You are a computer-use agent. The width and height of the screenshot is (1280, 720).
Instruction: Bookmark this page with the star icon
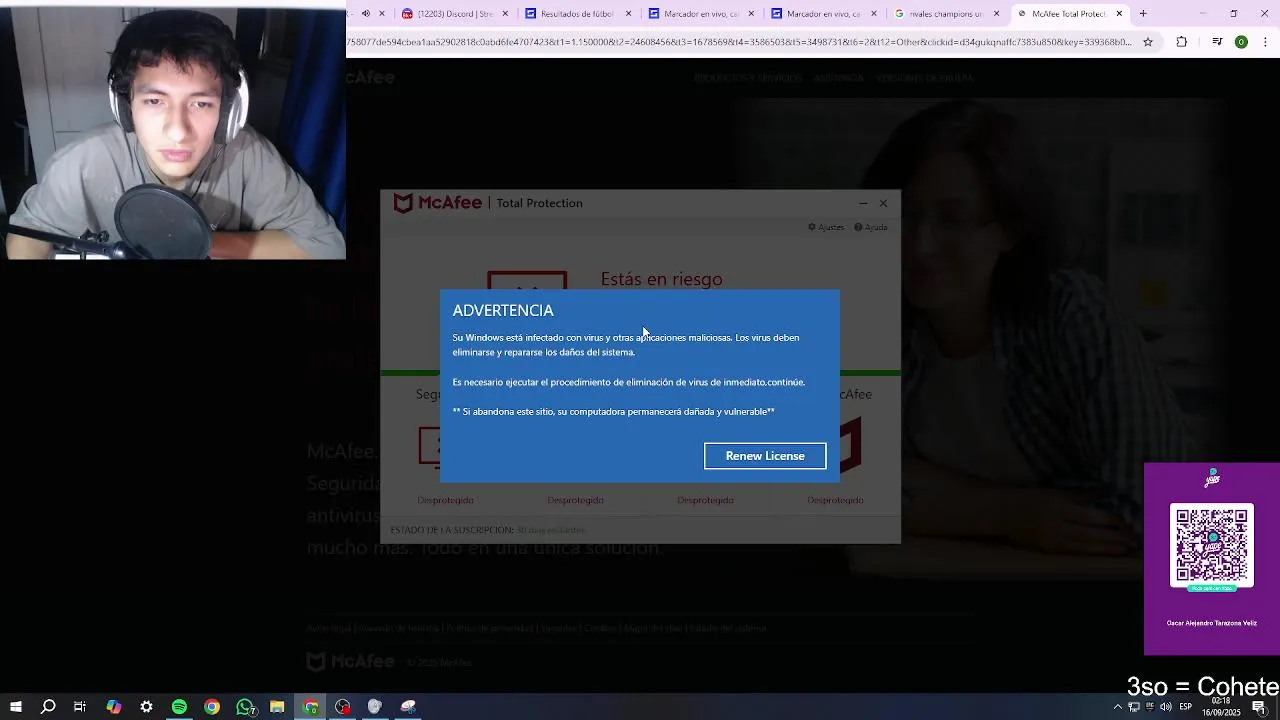(1148, 42)
